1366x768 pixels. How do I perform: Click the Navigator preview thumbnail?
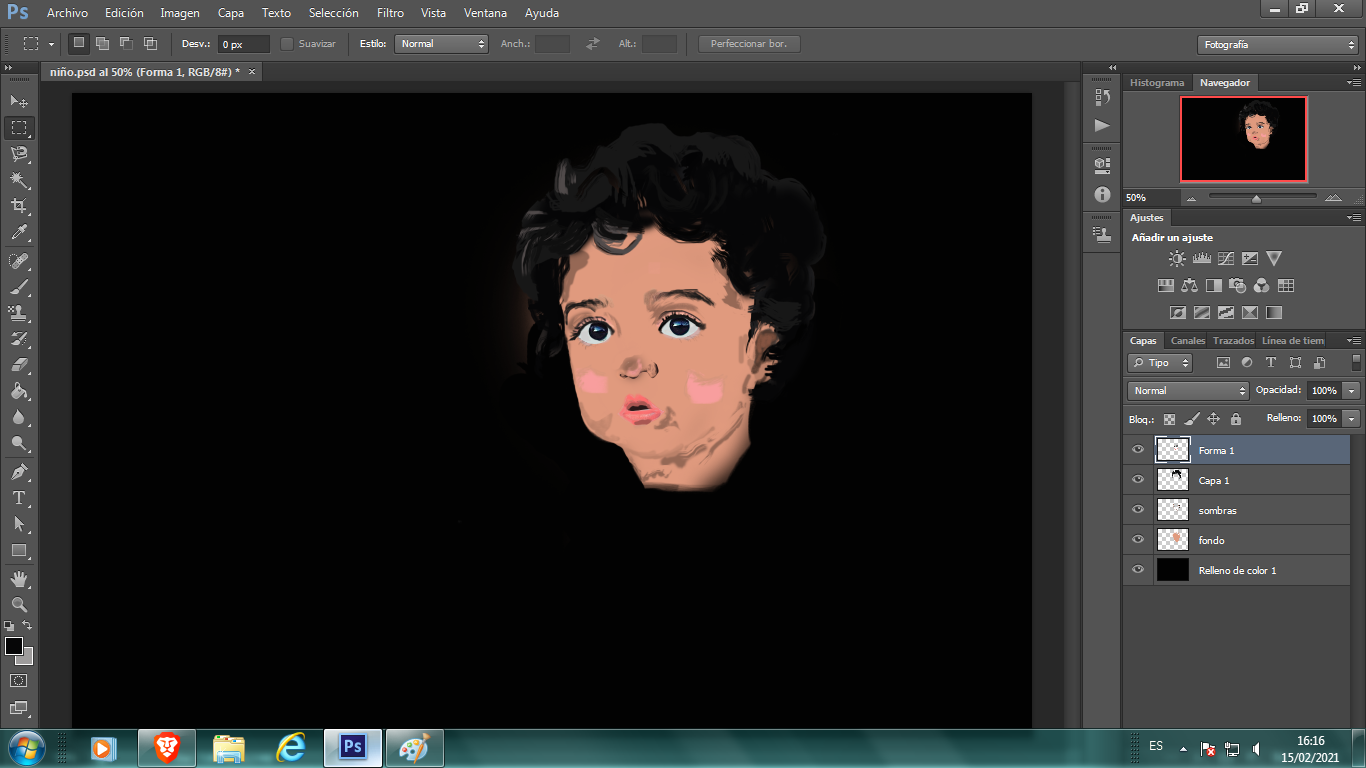[x=1243, y=139]
